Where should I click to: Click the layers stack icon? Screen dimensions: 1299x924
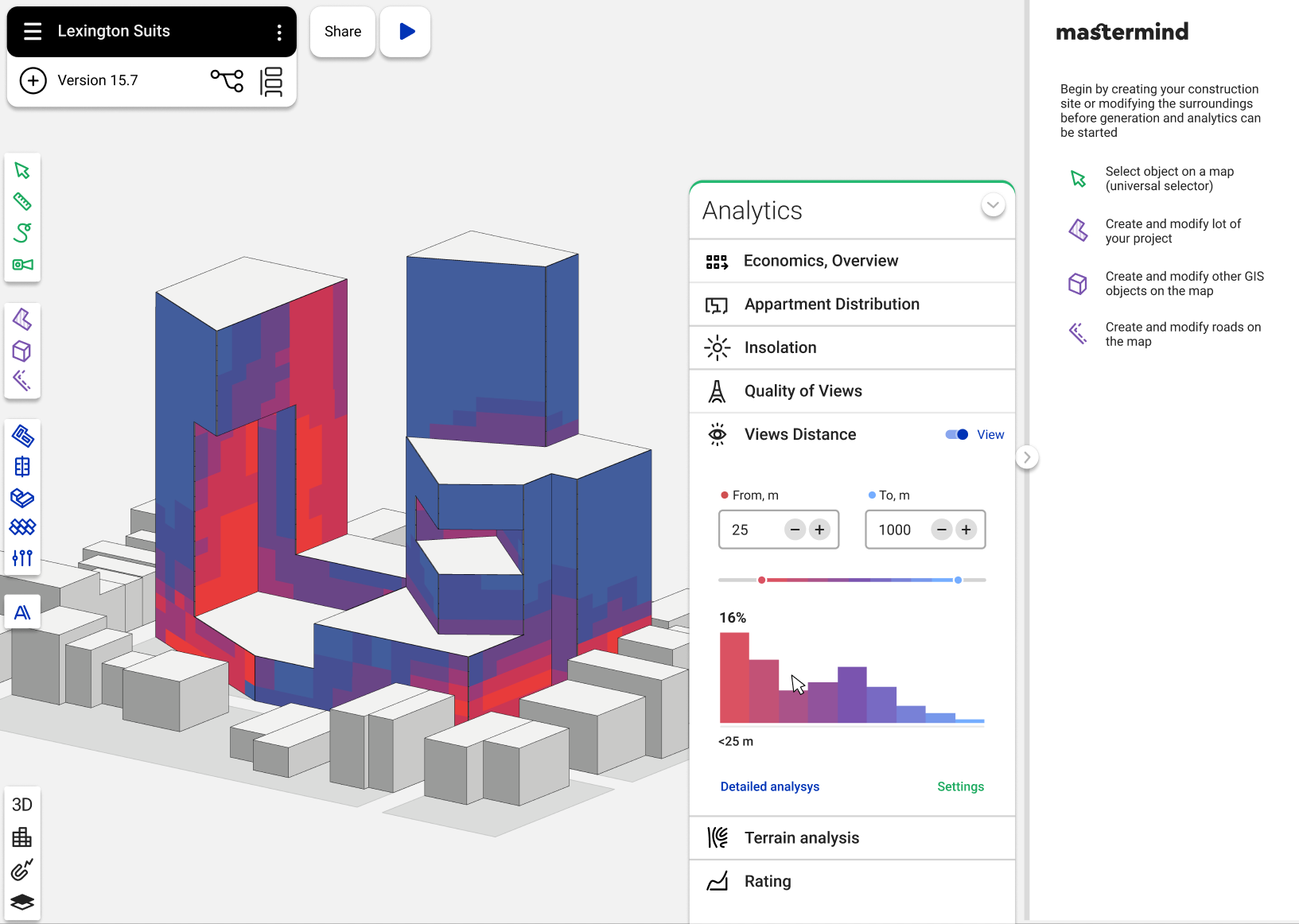click(22, 902)
